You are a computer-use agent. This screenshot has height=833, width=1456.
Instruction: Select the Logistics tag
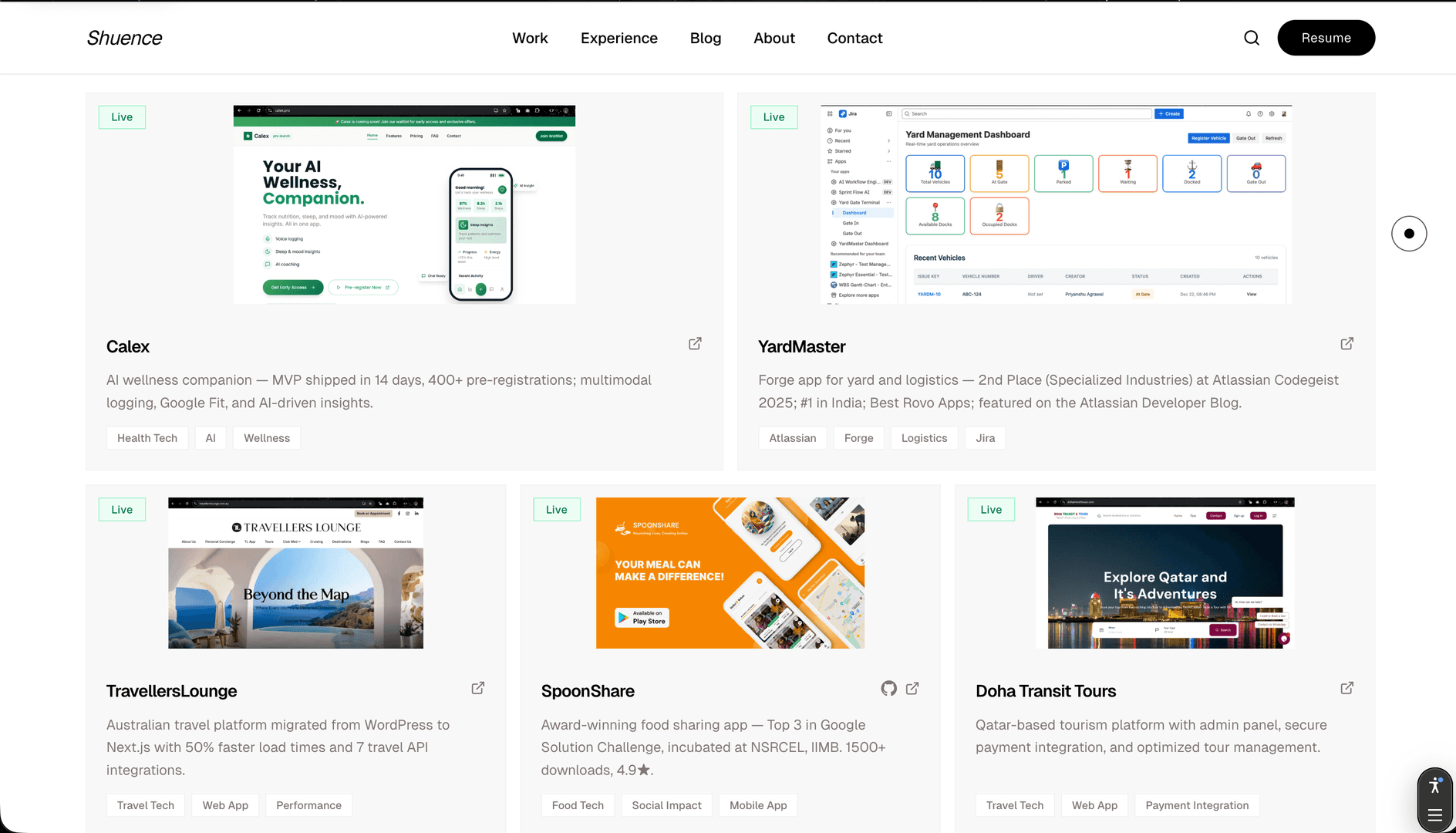click(924, 438)
